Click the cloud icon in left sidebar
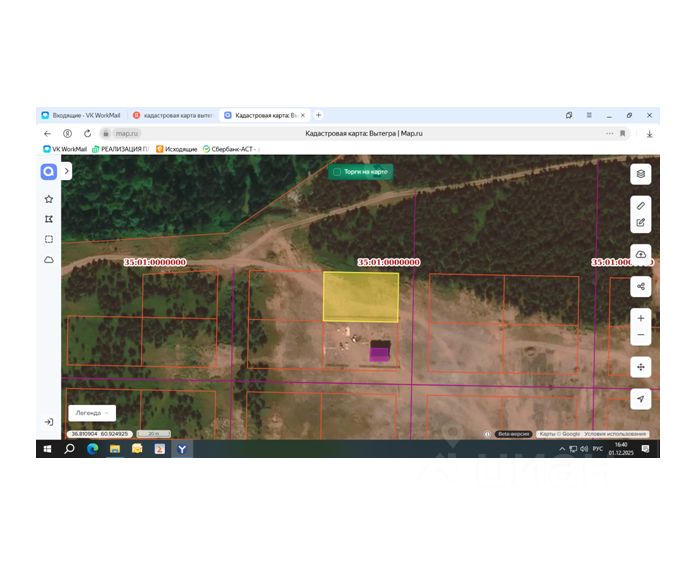Screen dimensions: 696x564 click(49, 260)
